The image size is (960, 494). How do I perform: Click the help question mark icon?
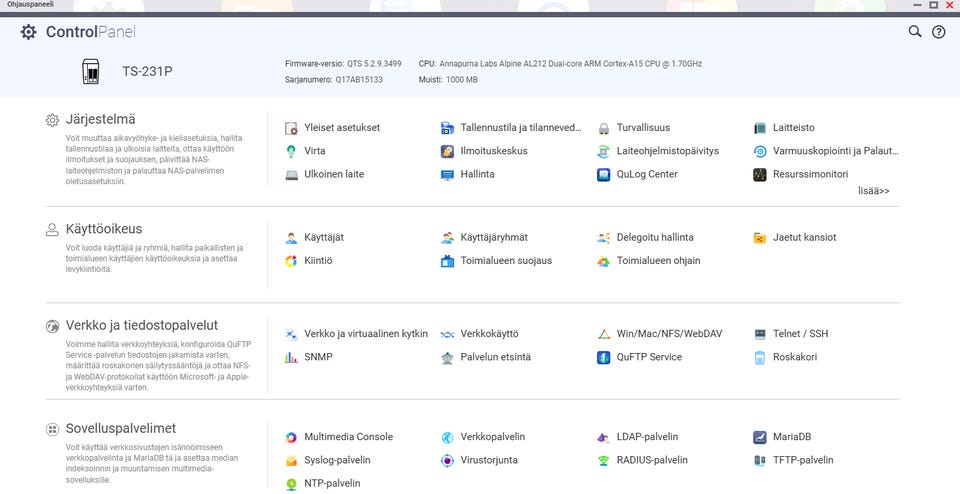coord(939,32)
